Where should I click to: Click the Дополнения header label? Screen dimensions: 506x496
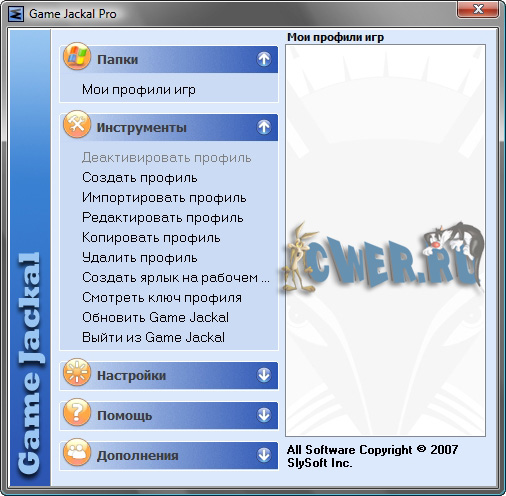pos(137,456)
